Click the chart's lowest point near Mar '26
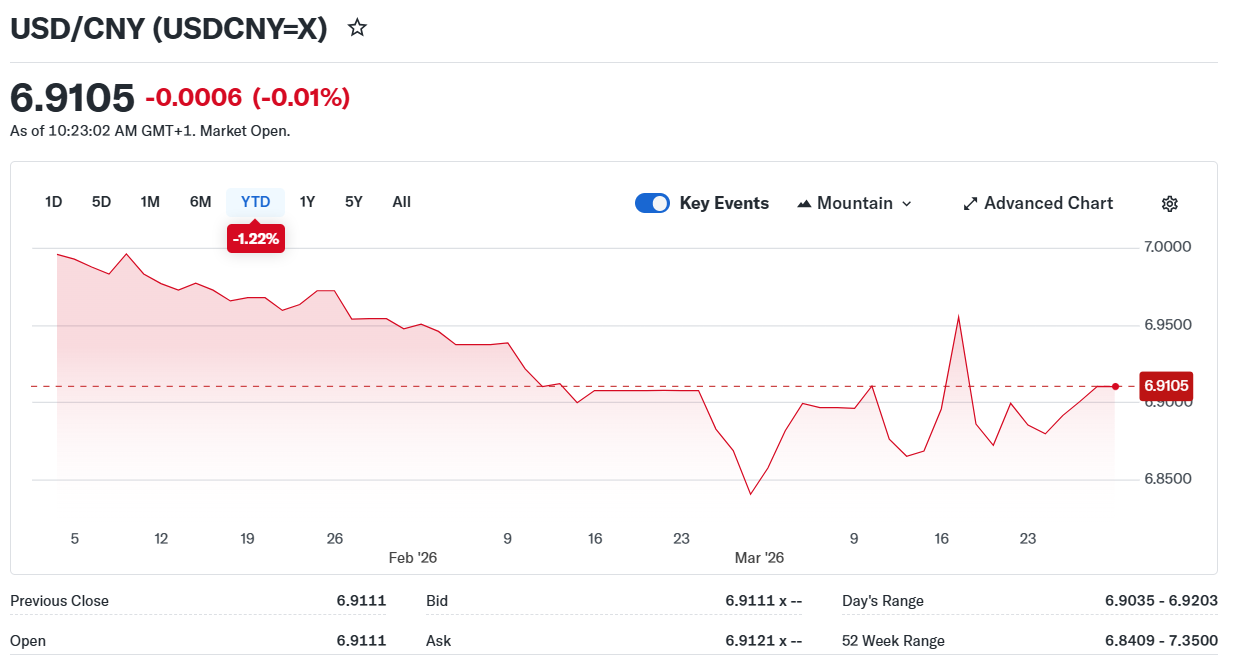 (x=750, y=493)
